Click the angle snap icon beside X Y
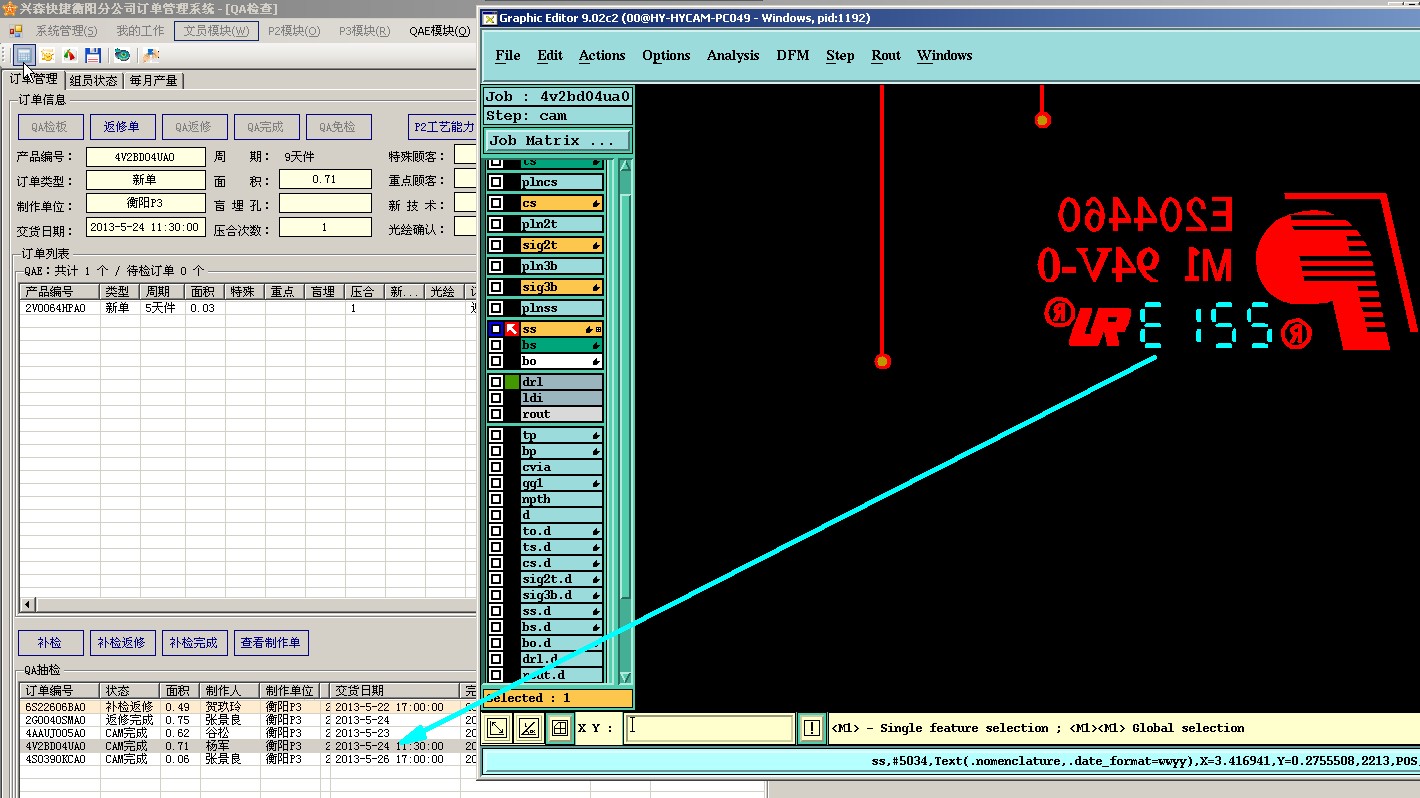 click(528, 729)
